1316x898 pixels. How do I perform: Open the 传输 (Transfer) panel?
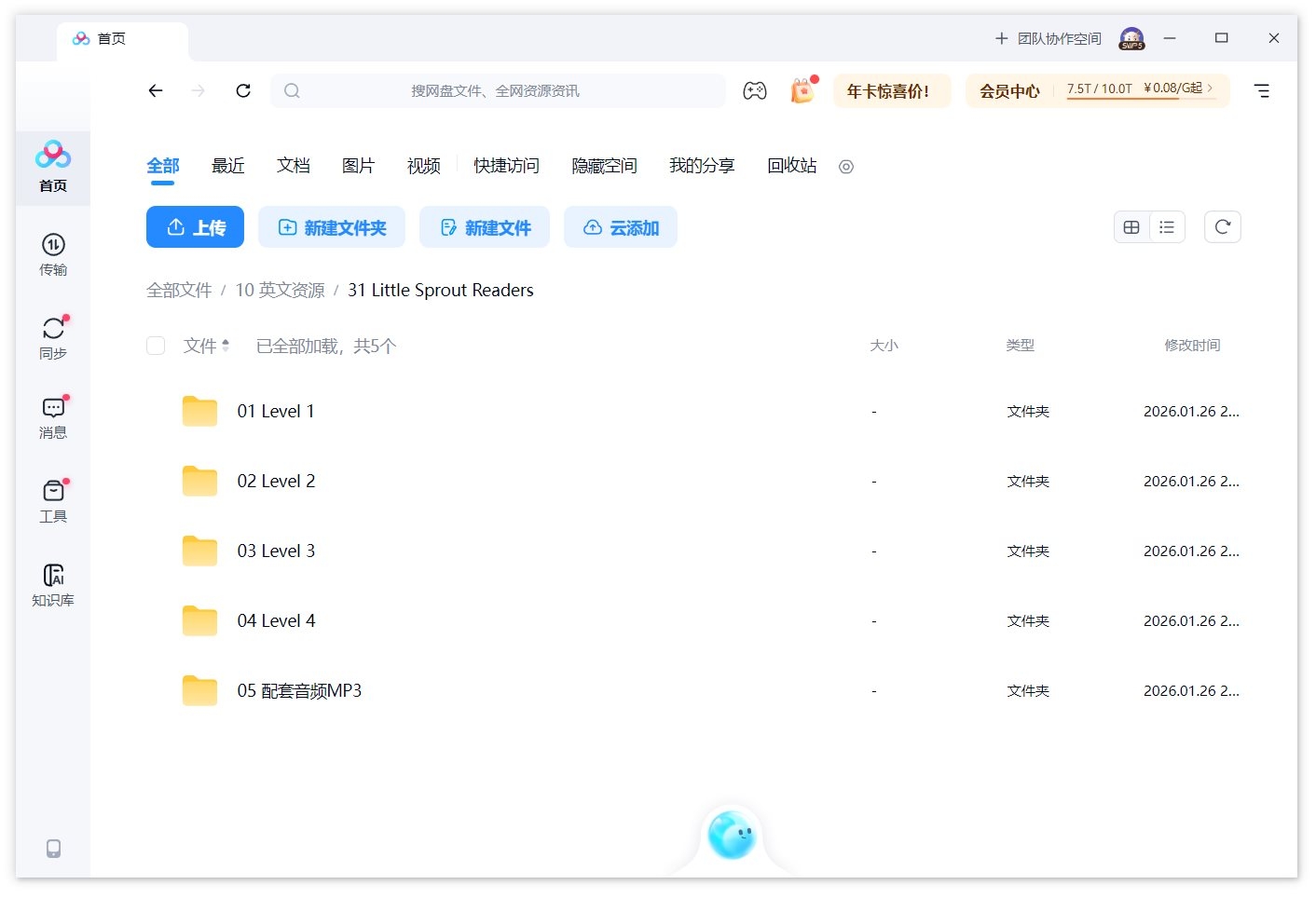pos(53,253)
